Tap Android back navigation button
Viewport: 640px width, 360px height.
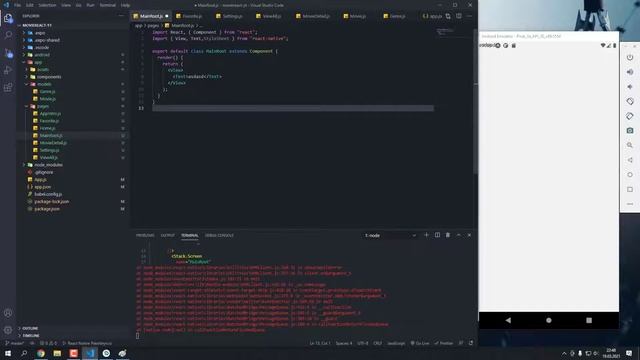tap(508, 320)
